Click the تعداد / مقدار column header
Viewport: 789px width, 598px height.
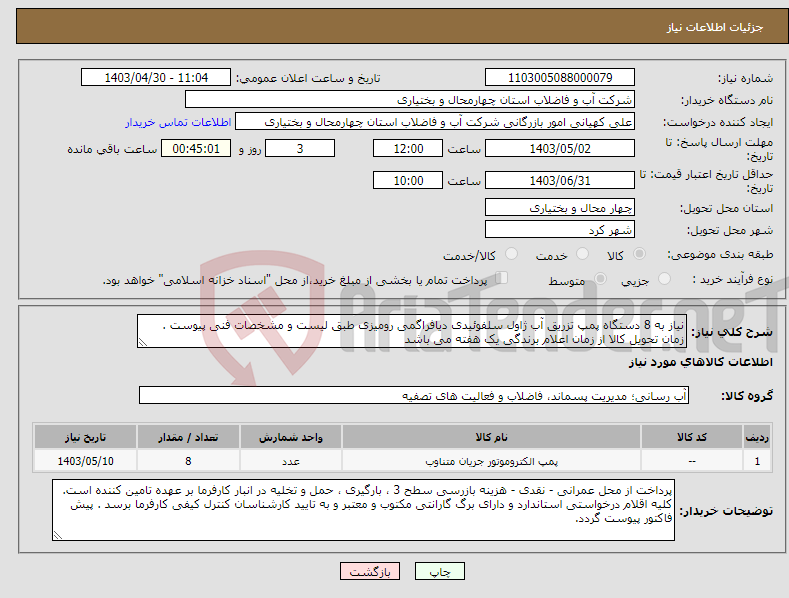coord(188,437)
